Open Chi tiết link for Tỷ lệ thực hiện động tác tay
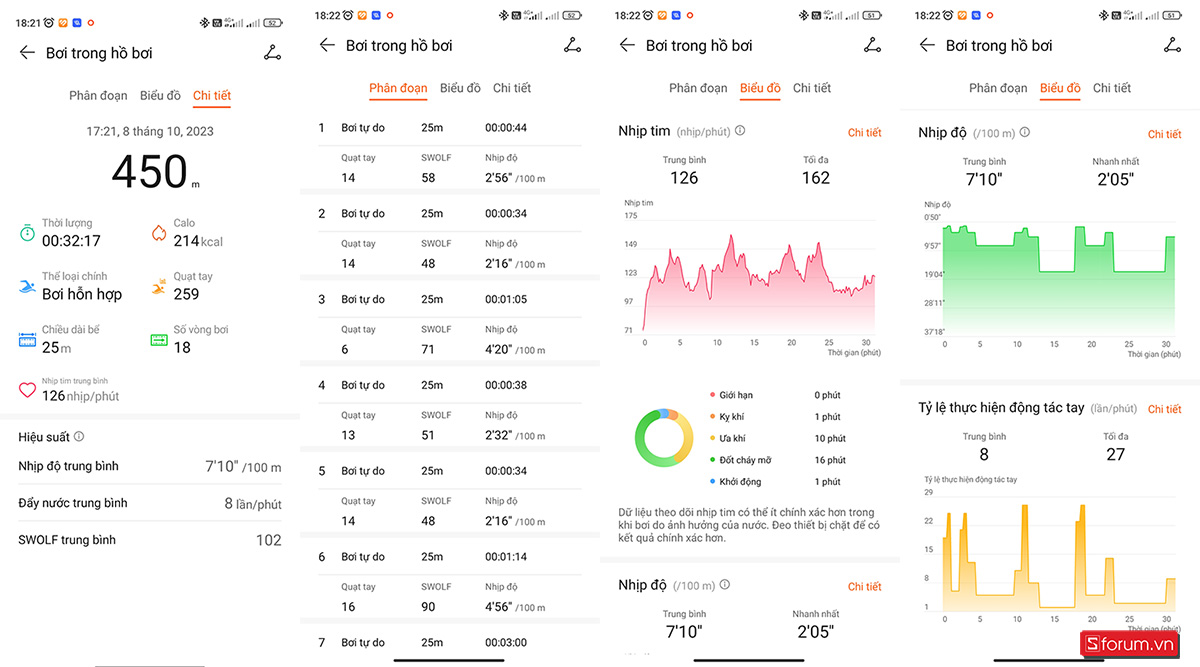This screenshot has height=667, width=1200. (x=1164, y=409)
